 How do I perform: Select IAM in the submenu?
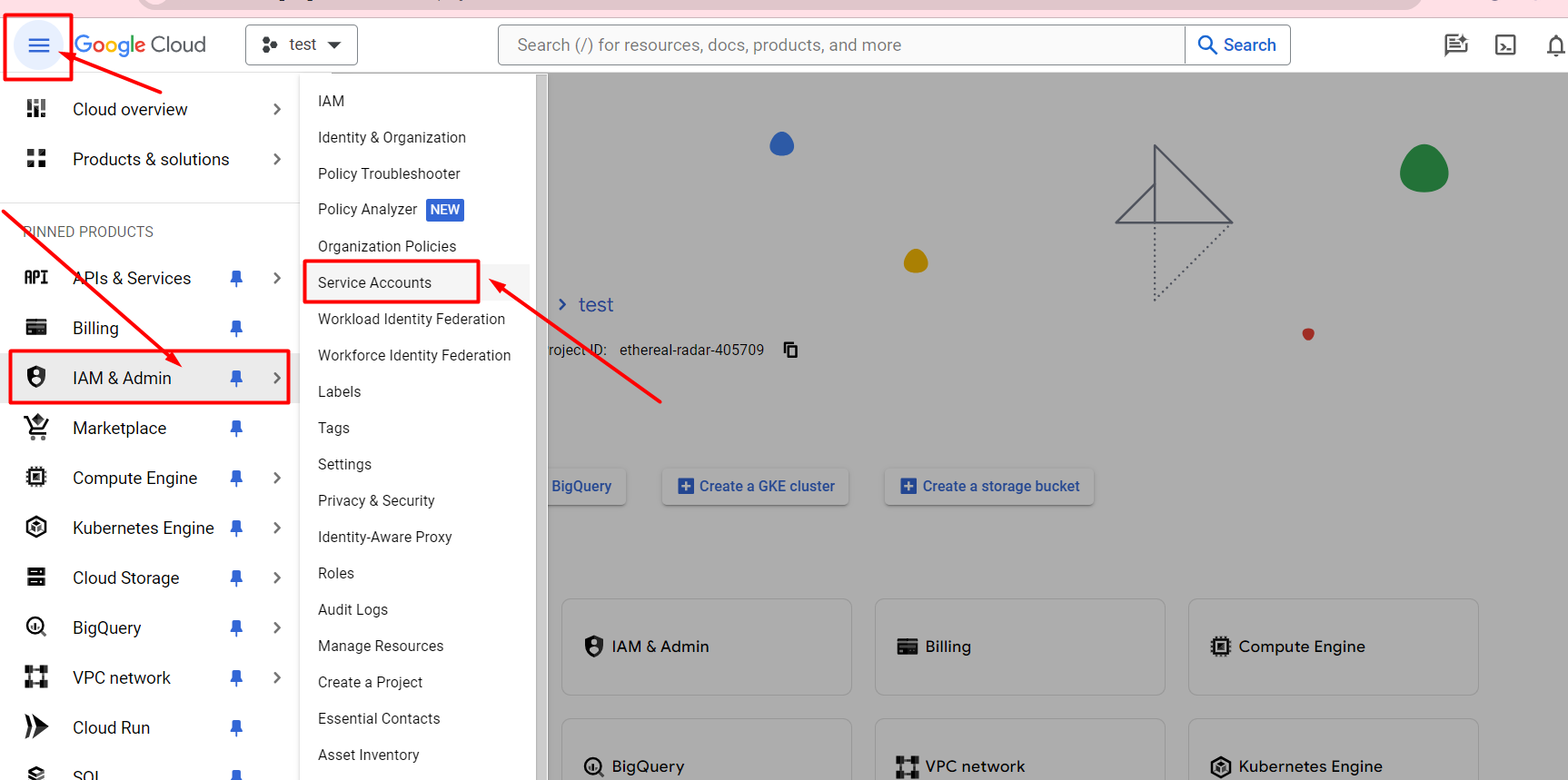coord(331,101)
